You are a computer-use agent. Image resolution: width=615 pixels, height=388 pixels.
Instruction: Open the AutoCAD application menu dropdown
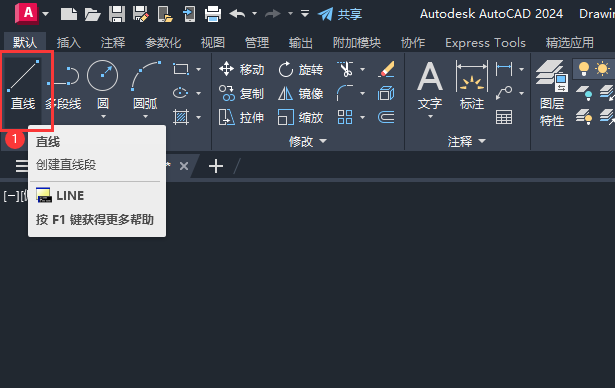point(45,14)
